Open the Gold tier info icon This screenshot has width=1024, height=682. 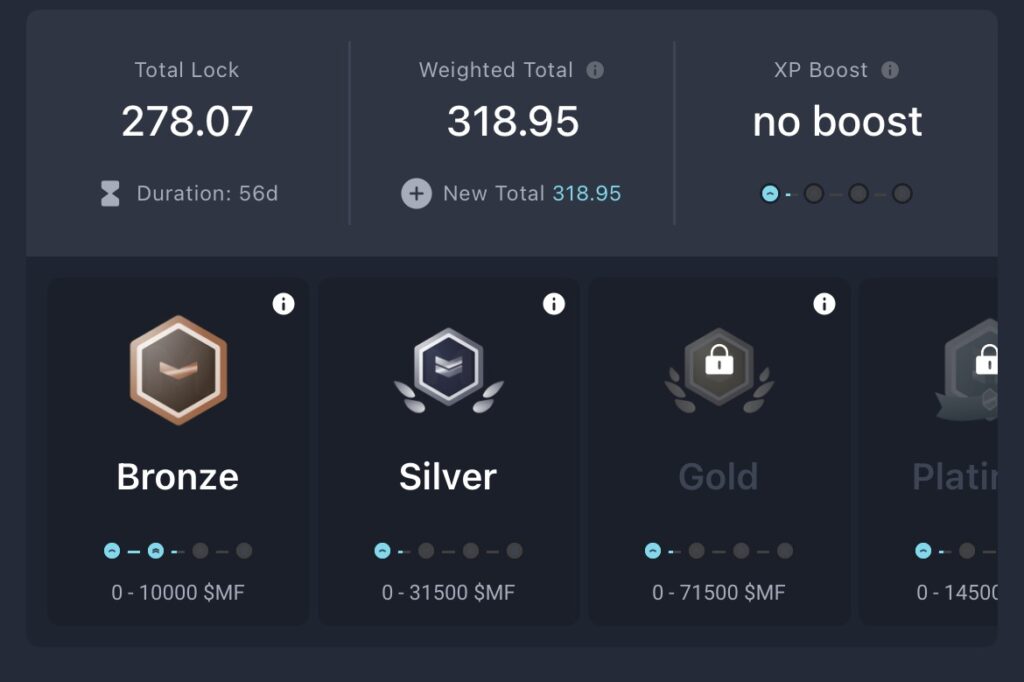point(824,304)
